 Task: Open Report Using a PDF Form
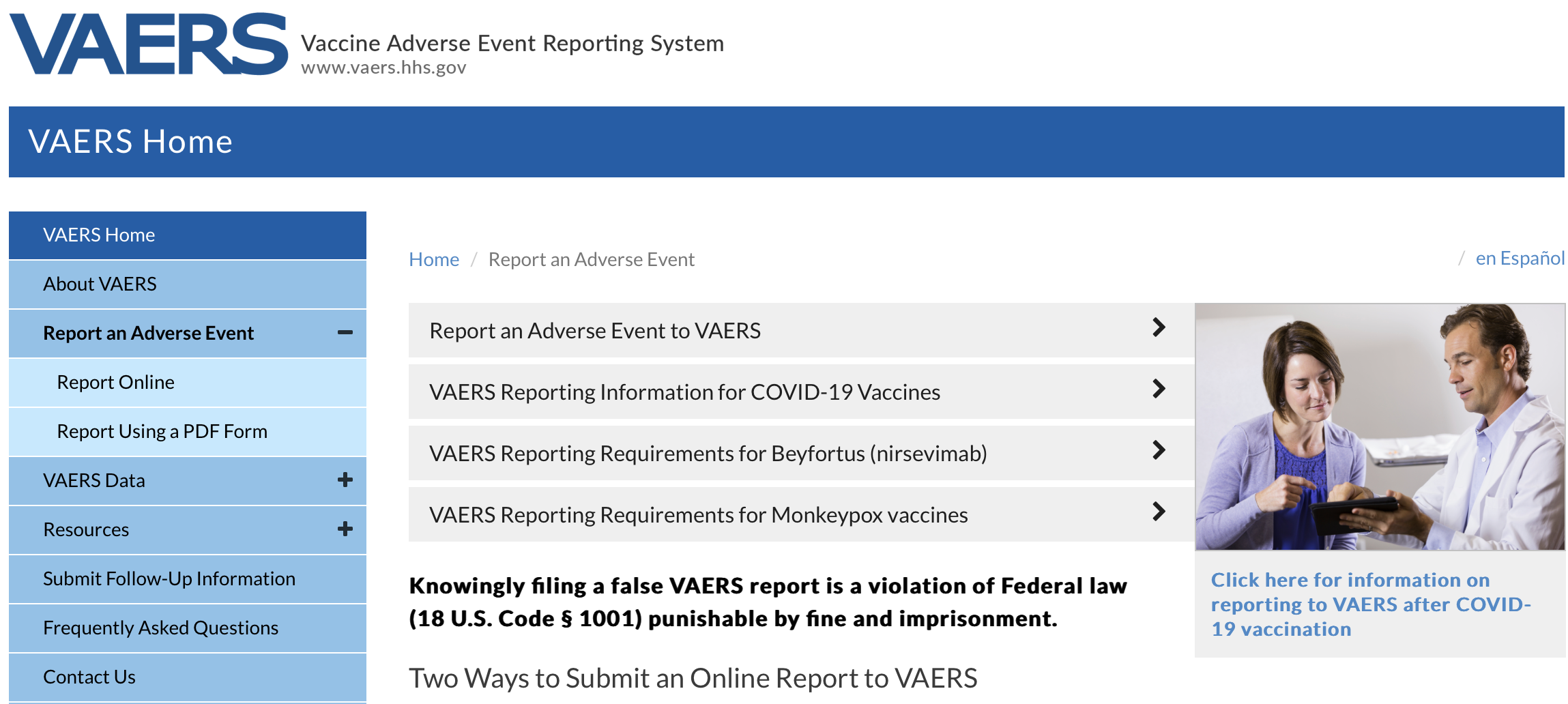188,432
